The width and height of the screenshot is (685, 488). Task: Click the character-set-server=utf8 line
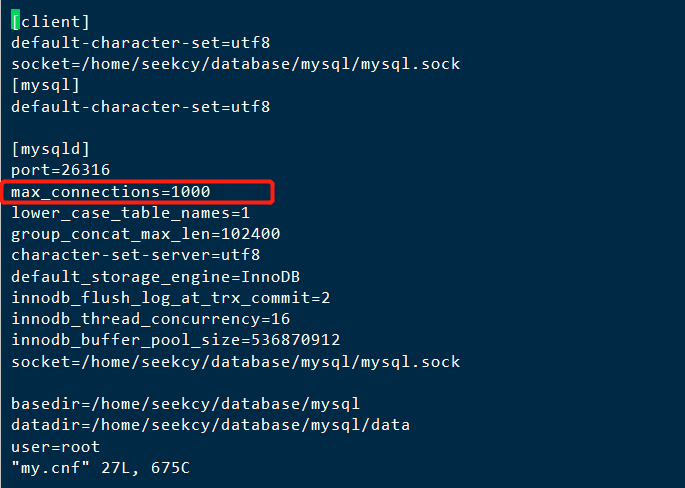click(136, 255)
